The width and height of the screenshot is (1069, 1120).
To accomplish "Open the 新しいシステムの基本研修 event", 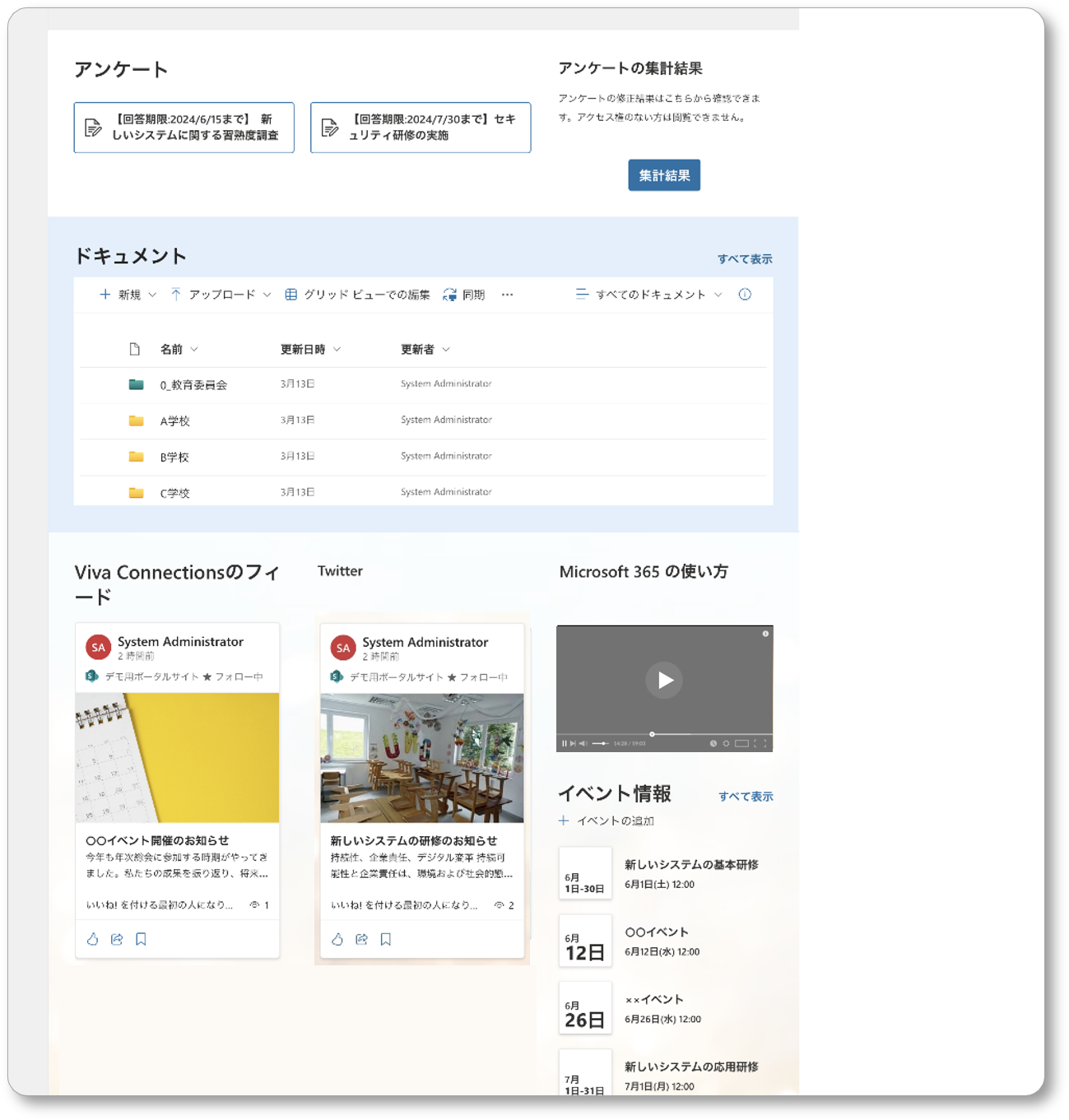I will pyautogui.click(x=691, y=865).
